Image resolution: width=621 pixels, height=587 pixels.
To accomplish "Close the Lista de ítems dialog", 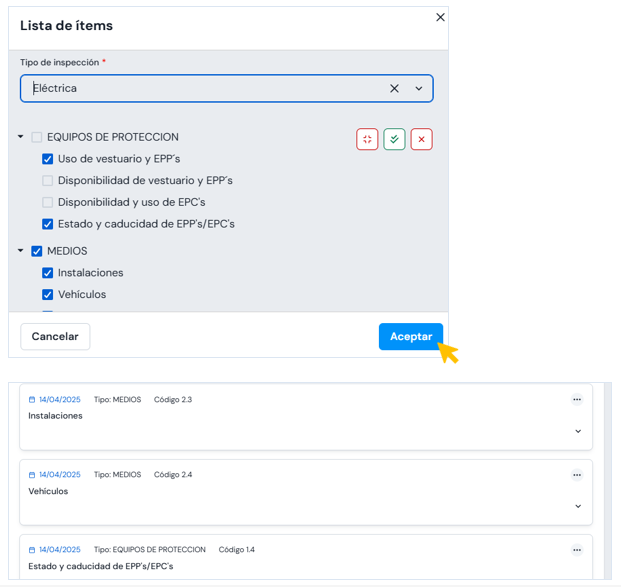I will tap(440, 17).
